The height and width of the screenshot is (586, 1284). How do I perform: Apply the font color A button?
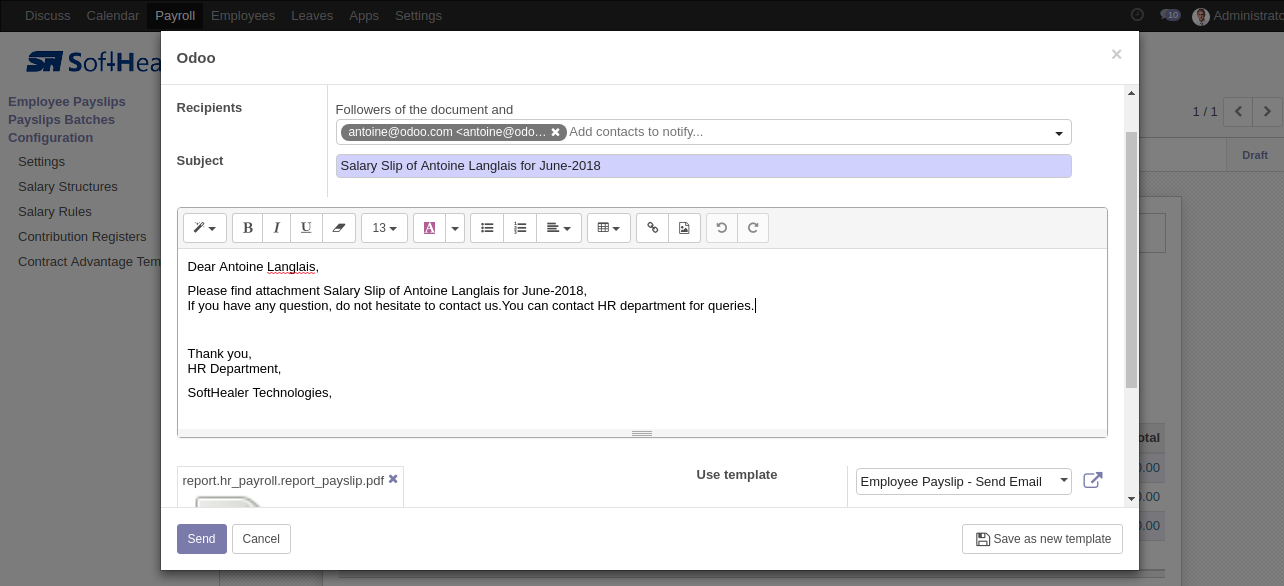429,228
